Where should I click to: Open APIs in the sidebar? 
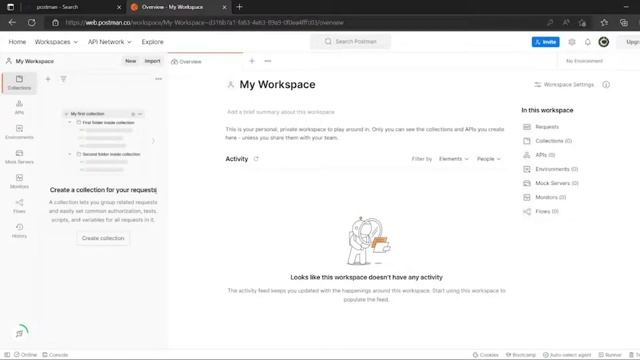click(x=19, y=107)
